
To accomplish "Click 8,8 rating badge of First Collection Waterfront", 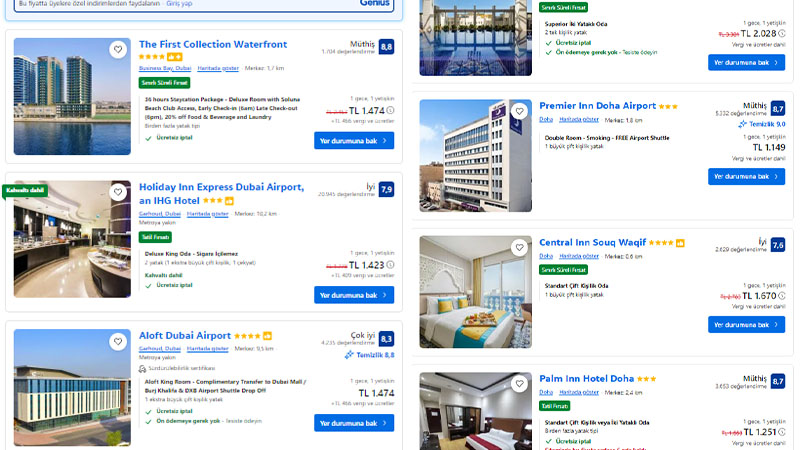I will pos(386,46).
